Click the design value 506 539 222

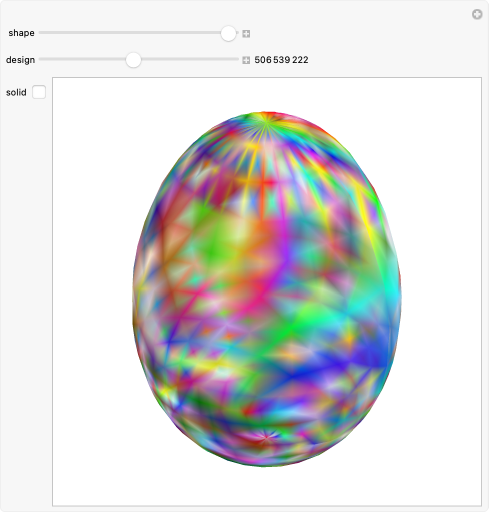281,60
